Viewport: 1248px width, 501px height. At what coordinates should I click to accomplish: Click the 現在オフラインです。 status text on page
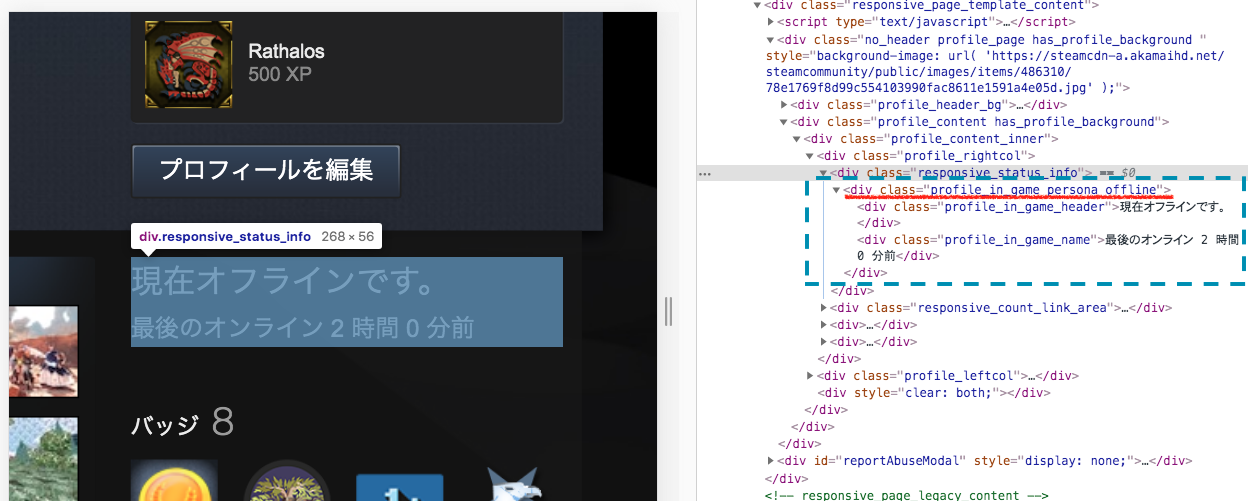[287, 283]
